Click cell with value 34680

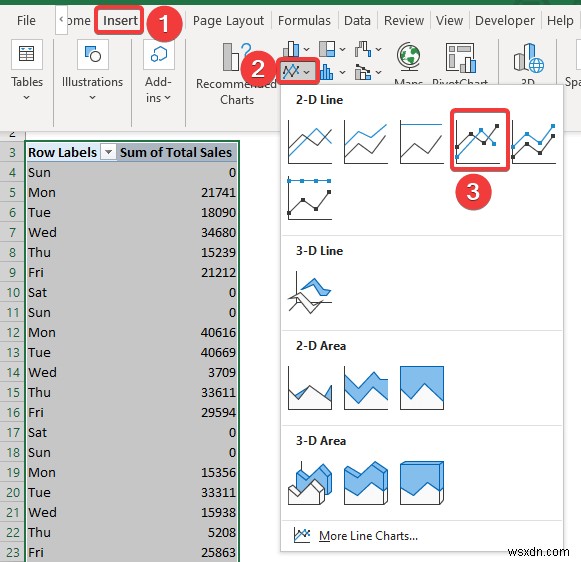[x=177, y=233]
